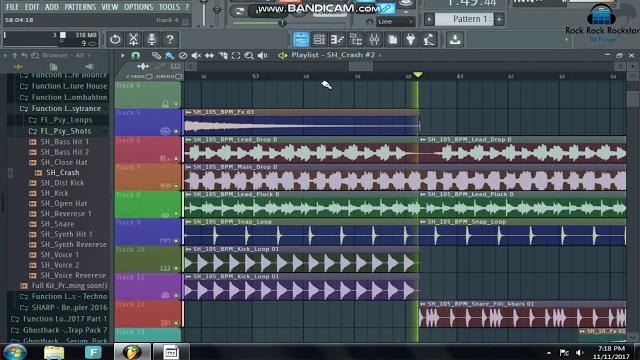Show audio clips using the waveform icon

coord(143,66)
